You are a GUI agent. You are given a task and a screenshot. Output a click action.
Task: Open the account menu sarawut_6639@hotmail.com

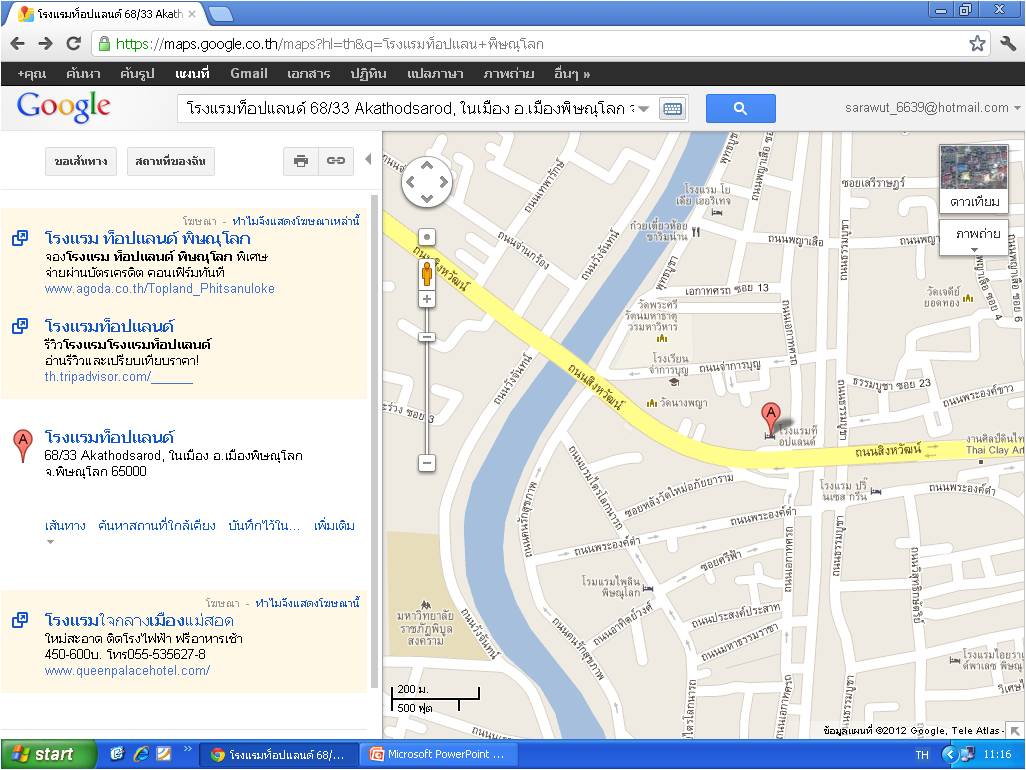(x=932, y=108)
